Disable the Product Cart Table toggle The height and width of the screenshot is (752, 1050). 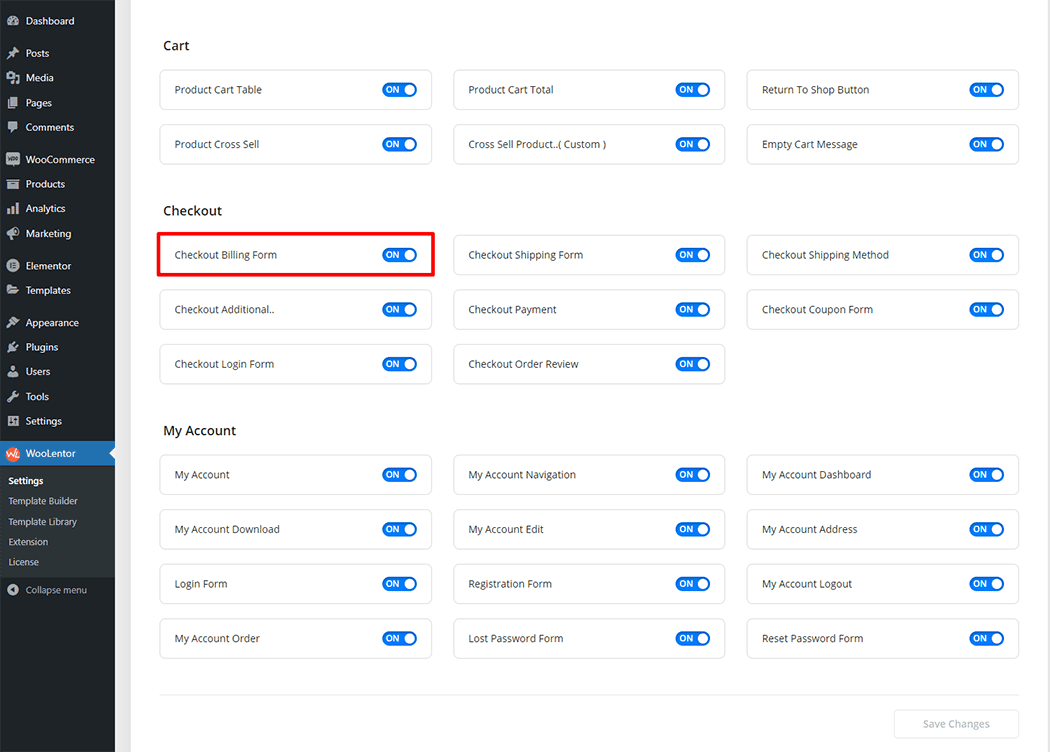399,90
